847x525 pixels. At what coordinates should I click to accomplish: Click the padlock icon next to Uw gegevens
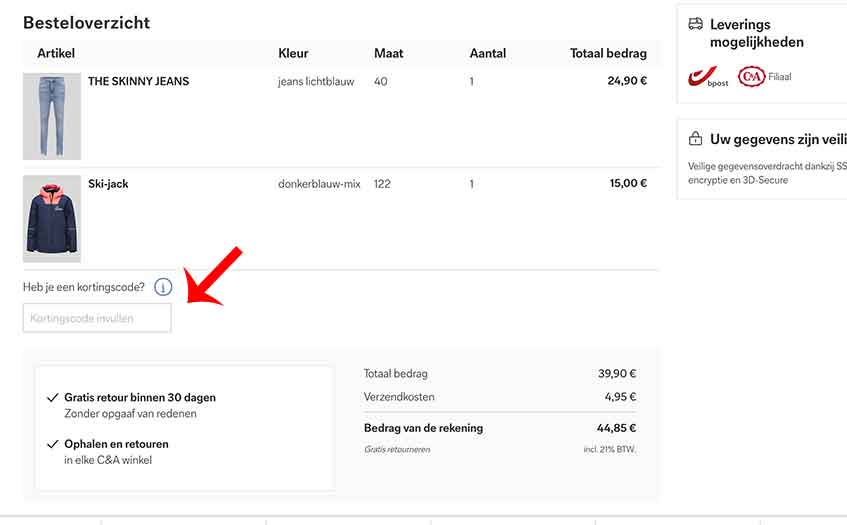[695, 139]
